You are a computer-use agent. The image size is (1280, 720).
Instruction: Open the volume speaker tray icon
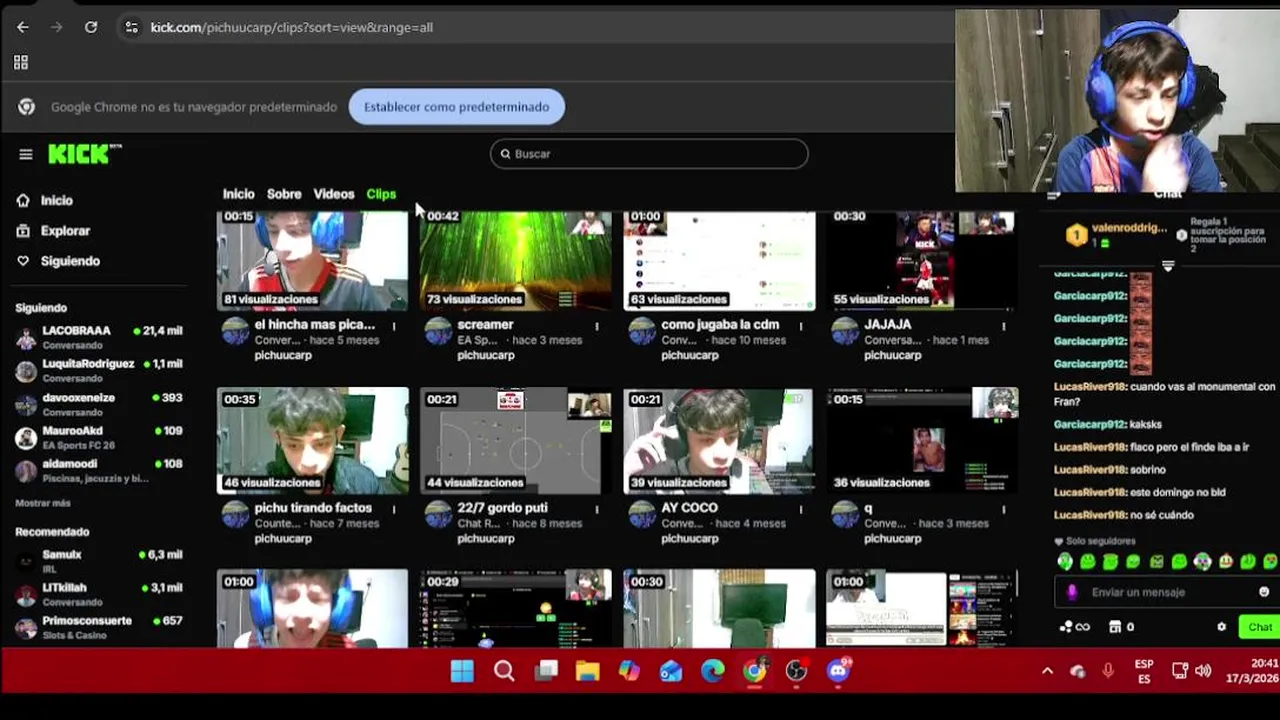1203,671
